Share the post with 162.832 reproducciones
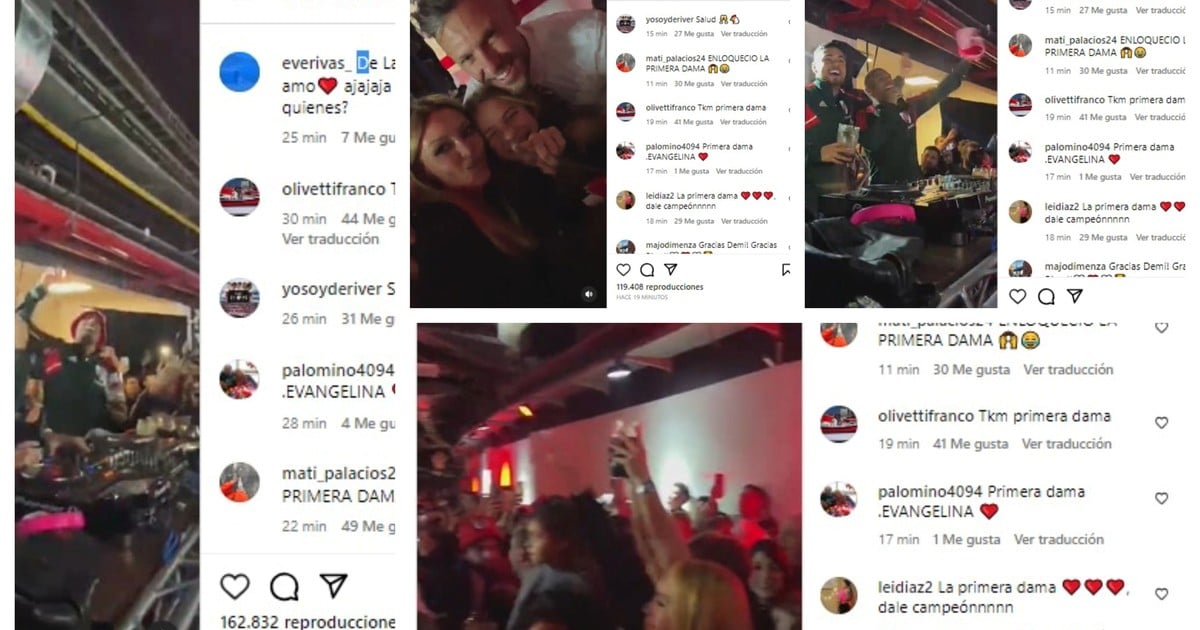 333,586
